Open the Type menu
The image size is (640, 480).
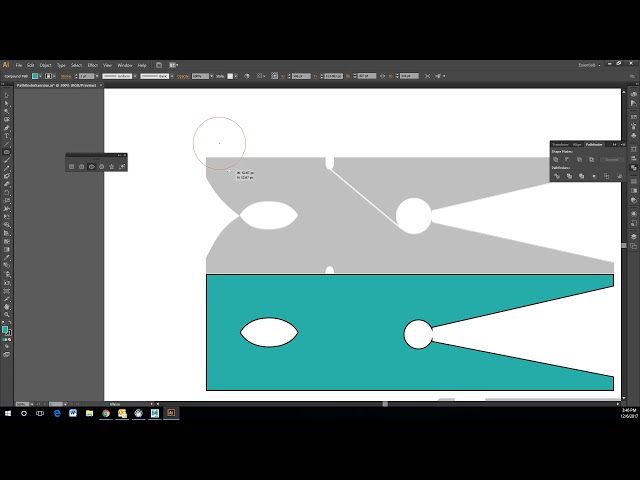point(61,65)
